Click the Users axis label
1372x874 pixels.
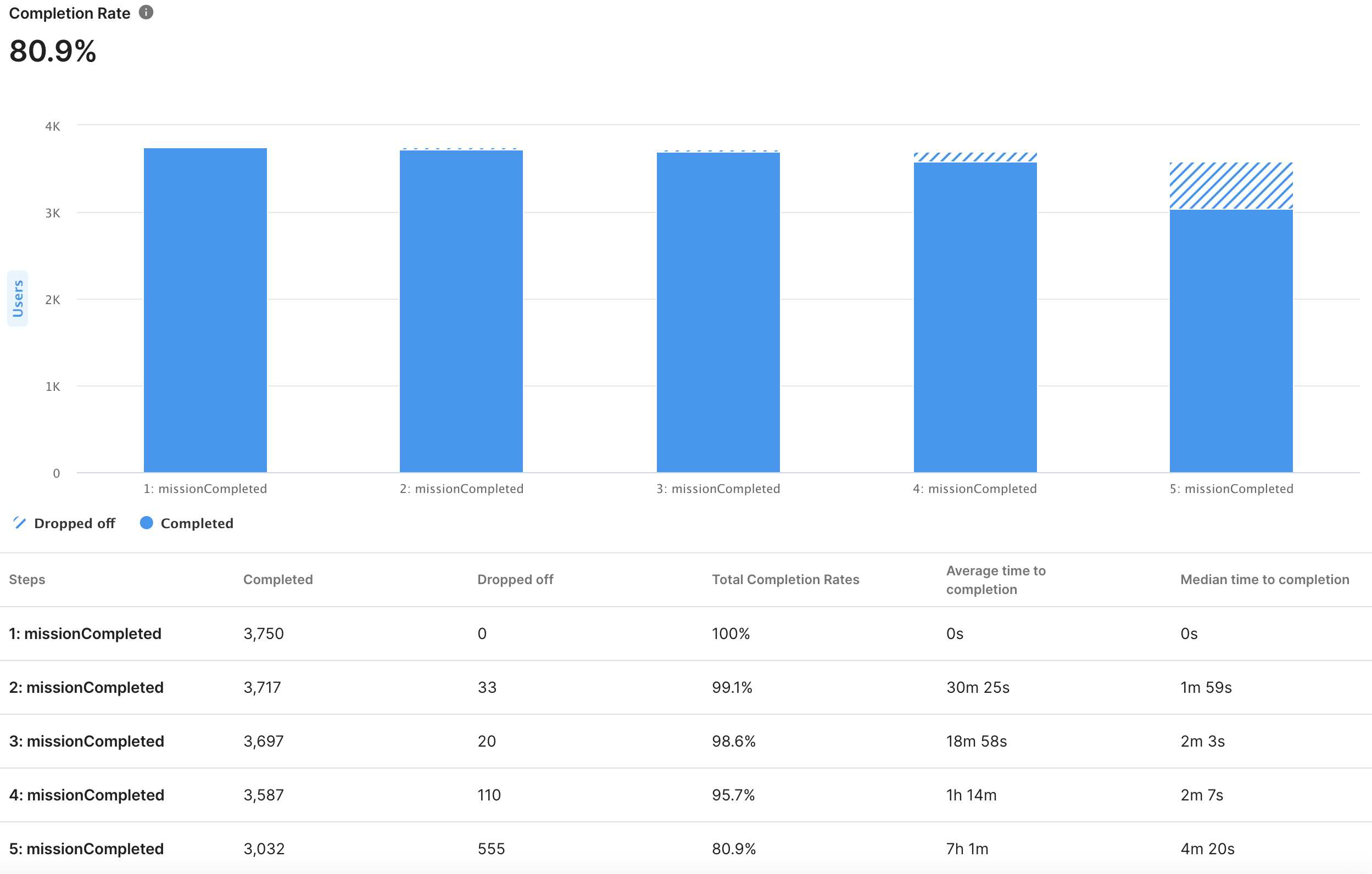pos(18,298)
